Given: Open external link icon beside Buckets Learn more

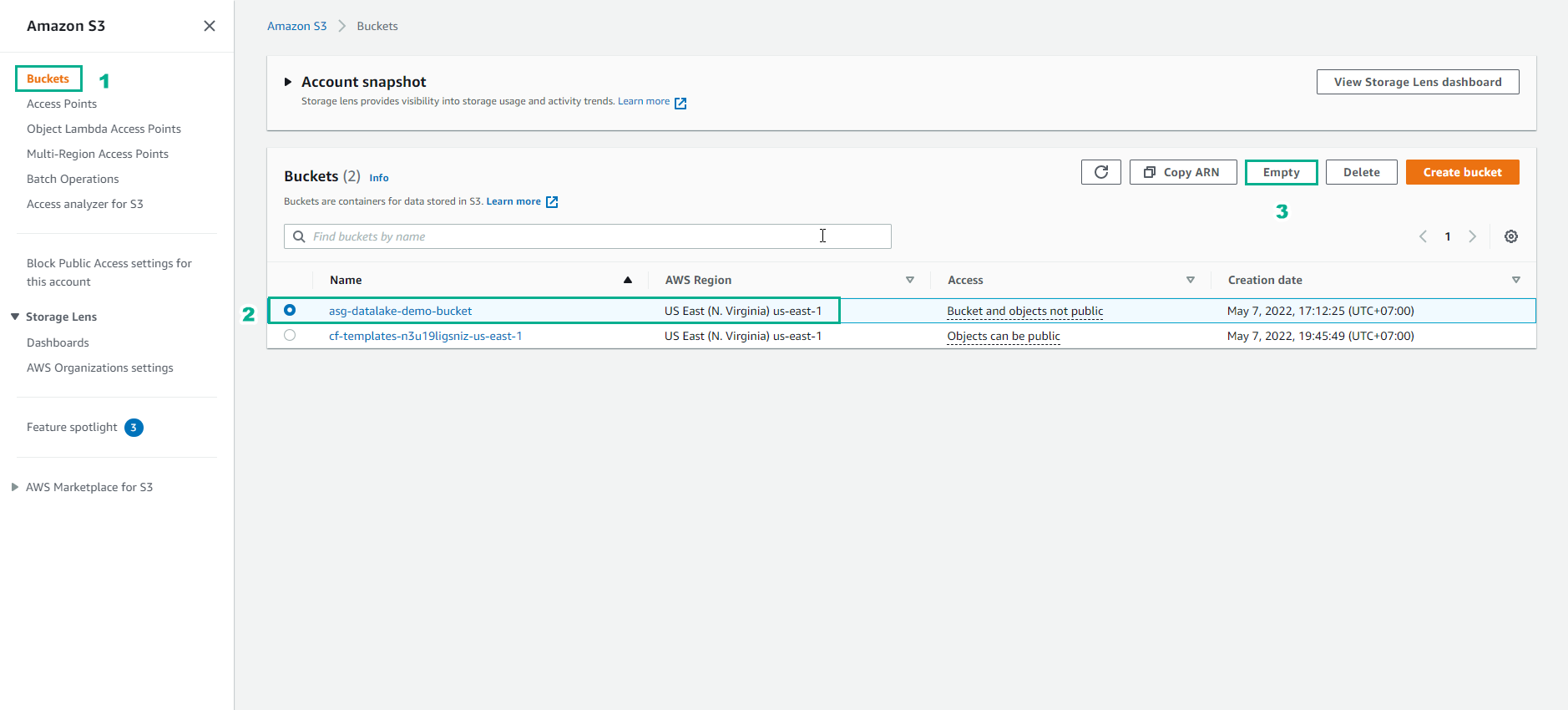Looking at the screenshot, I should pyautogui.click(x=552, y=202).
